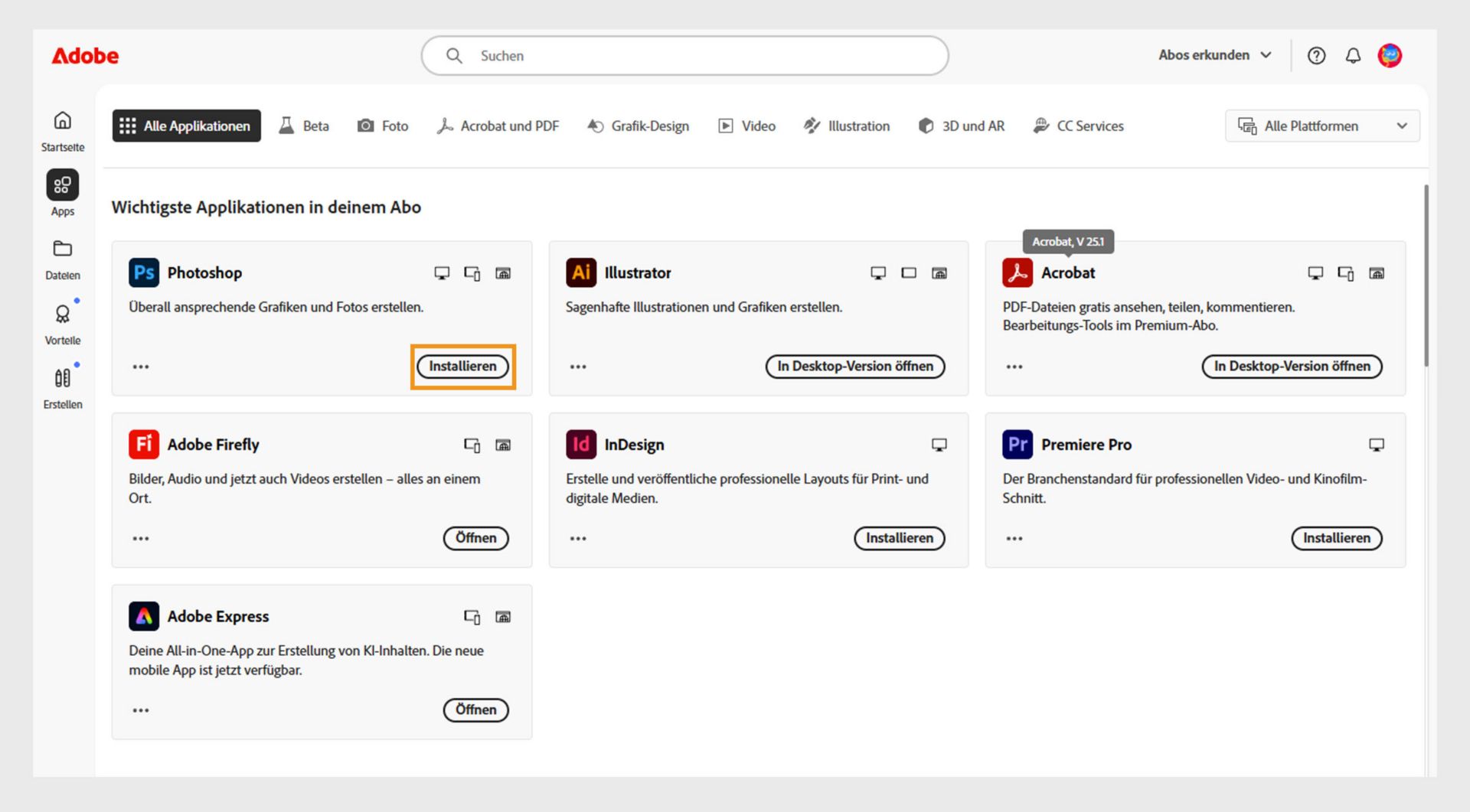The width and height of the screenshot is (1470, 812).
Task: Click Öffnen for Adobe Firefly
Action: (475, 538)
